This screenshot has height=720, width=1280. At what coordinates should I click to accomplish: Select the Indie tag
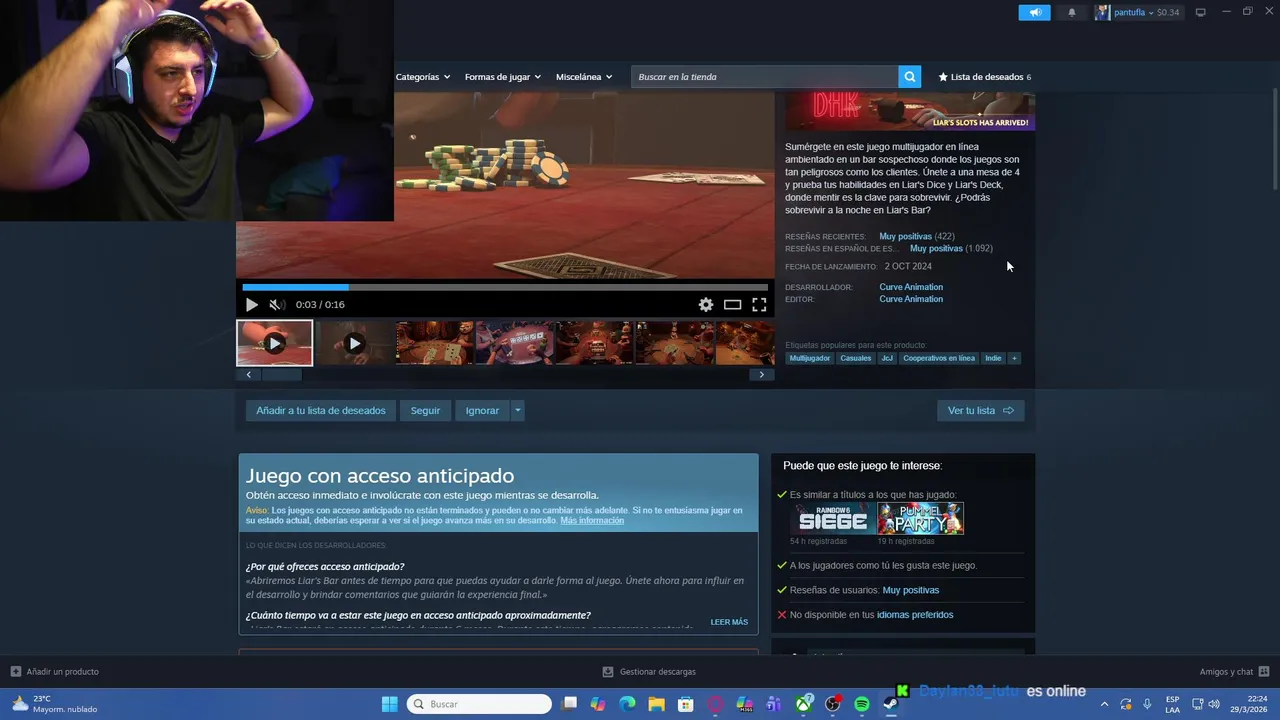pyautogui.click(x=993, y=358)
